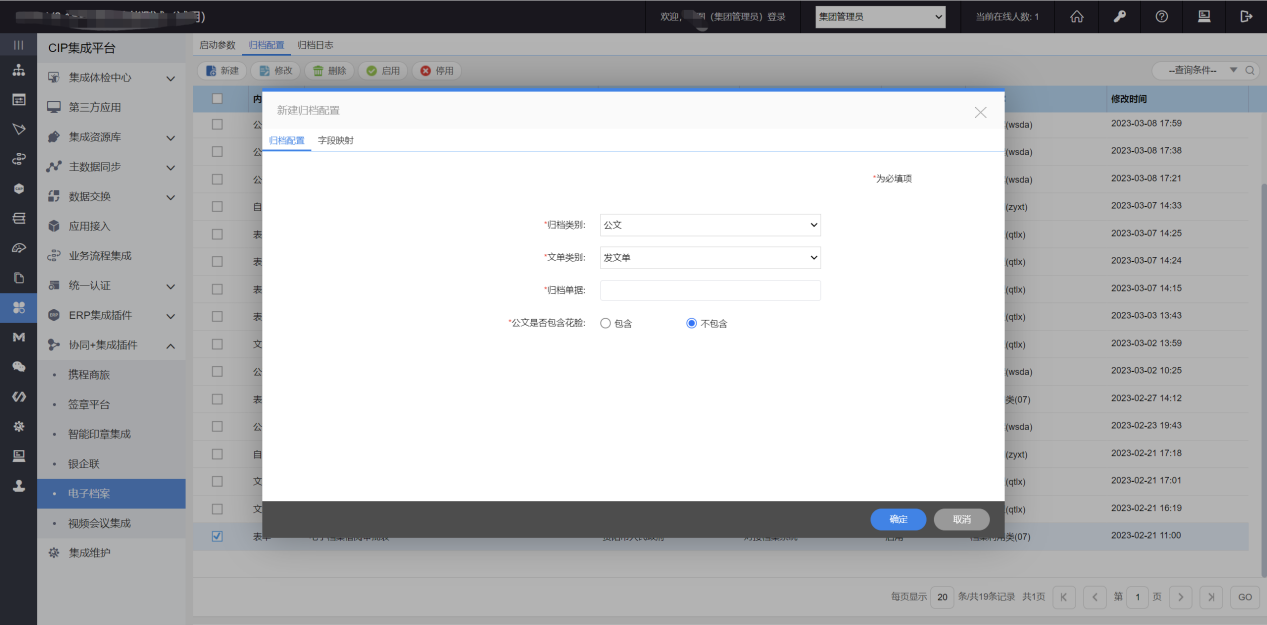Select the 不包含 radio option
Viewport: 1267px width, 625px height.
tap(691, 323)
